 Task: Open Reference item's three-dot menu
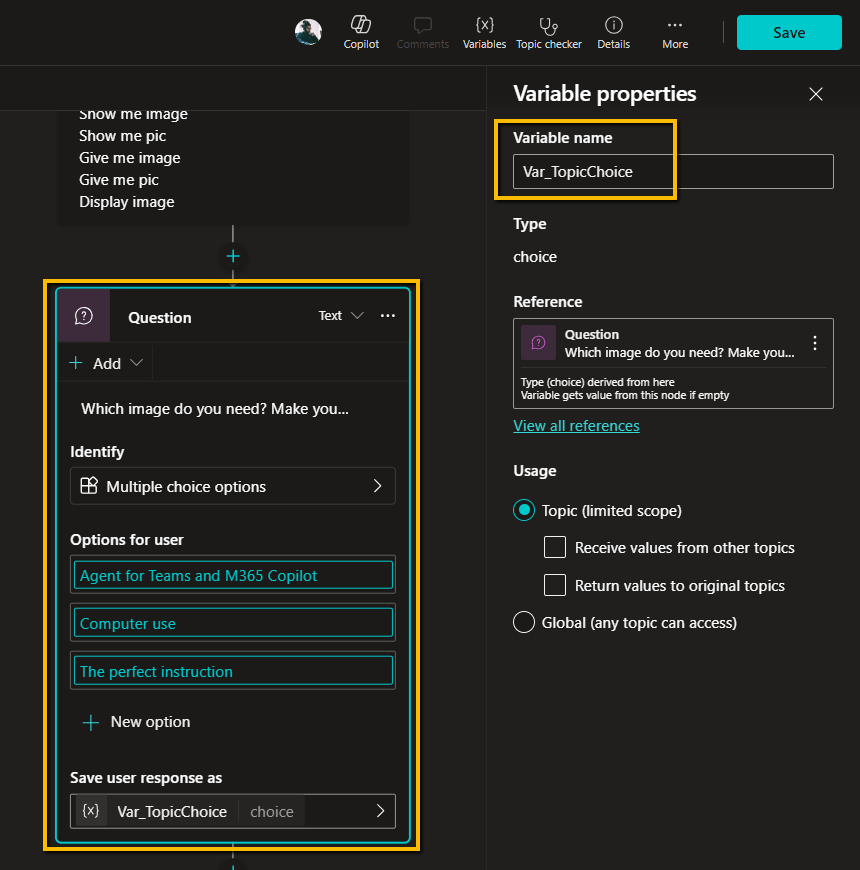(815, 343)
